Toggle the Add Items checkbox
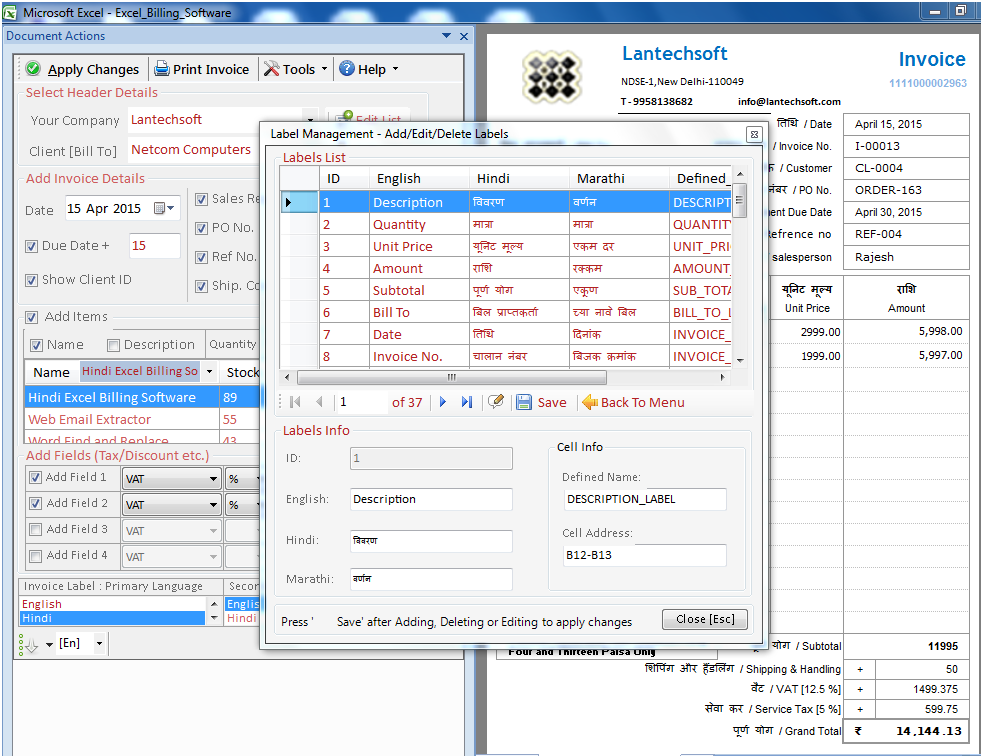981x756 pixels. (31, 317)
